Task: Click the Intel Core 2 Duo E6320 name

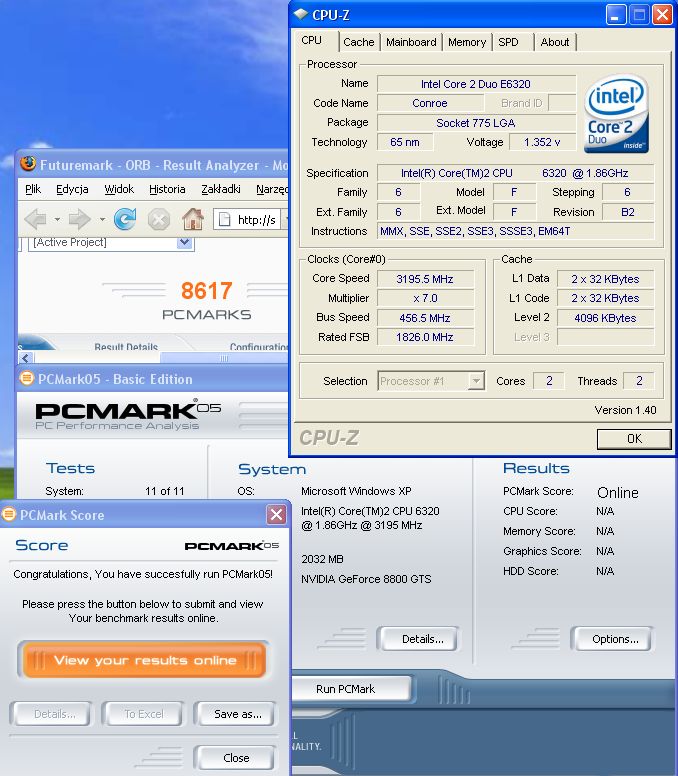Action: 476,84
